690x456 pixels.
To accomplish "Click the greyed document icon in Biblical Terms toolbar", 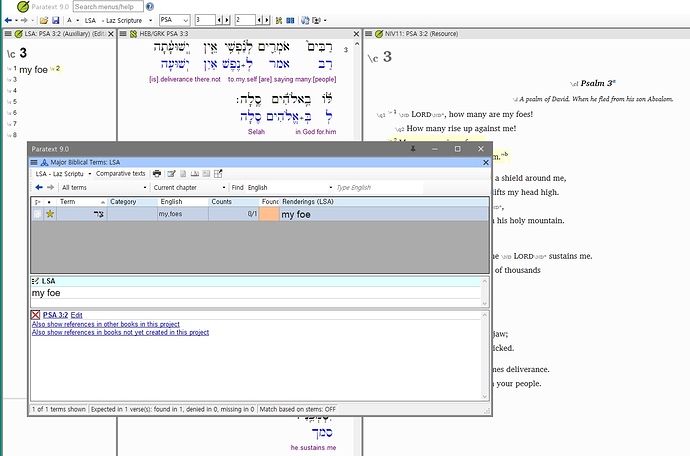I will click(183, 174).
